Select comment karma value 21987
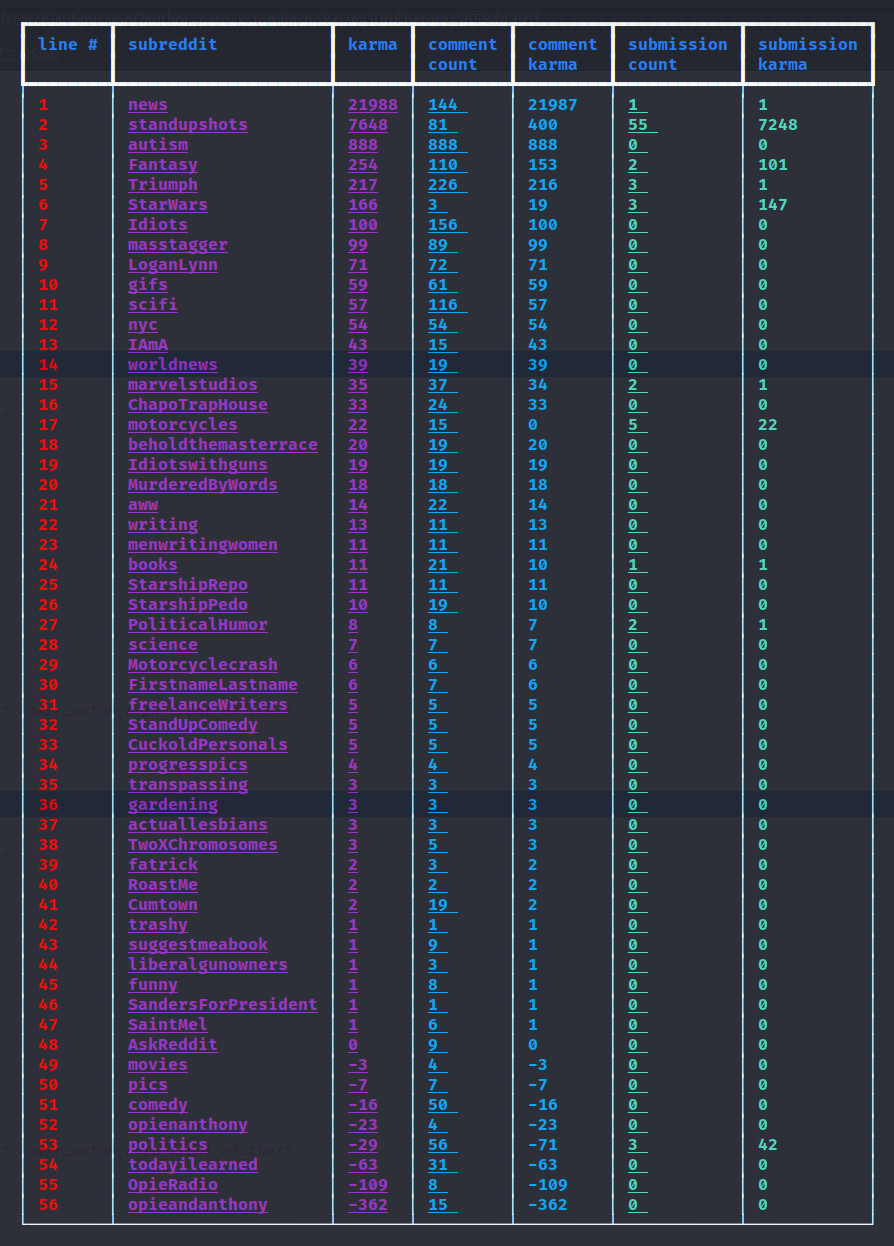This screenshot has height=1246, width=894. coord(553,105)
